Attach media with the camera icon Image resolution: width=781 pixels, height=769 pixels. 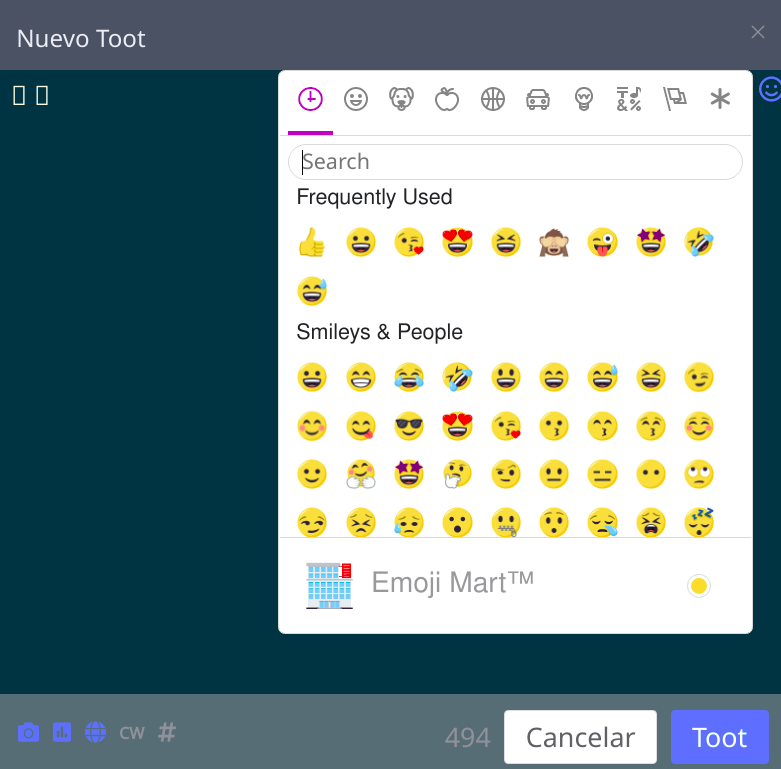click(x=28, y=733)
